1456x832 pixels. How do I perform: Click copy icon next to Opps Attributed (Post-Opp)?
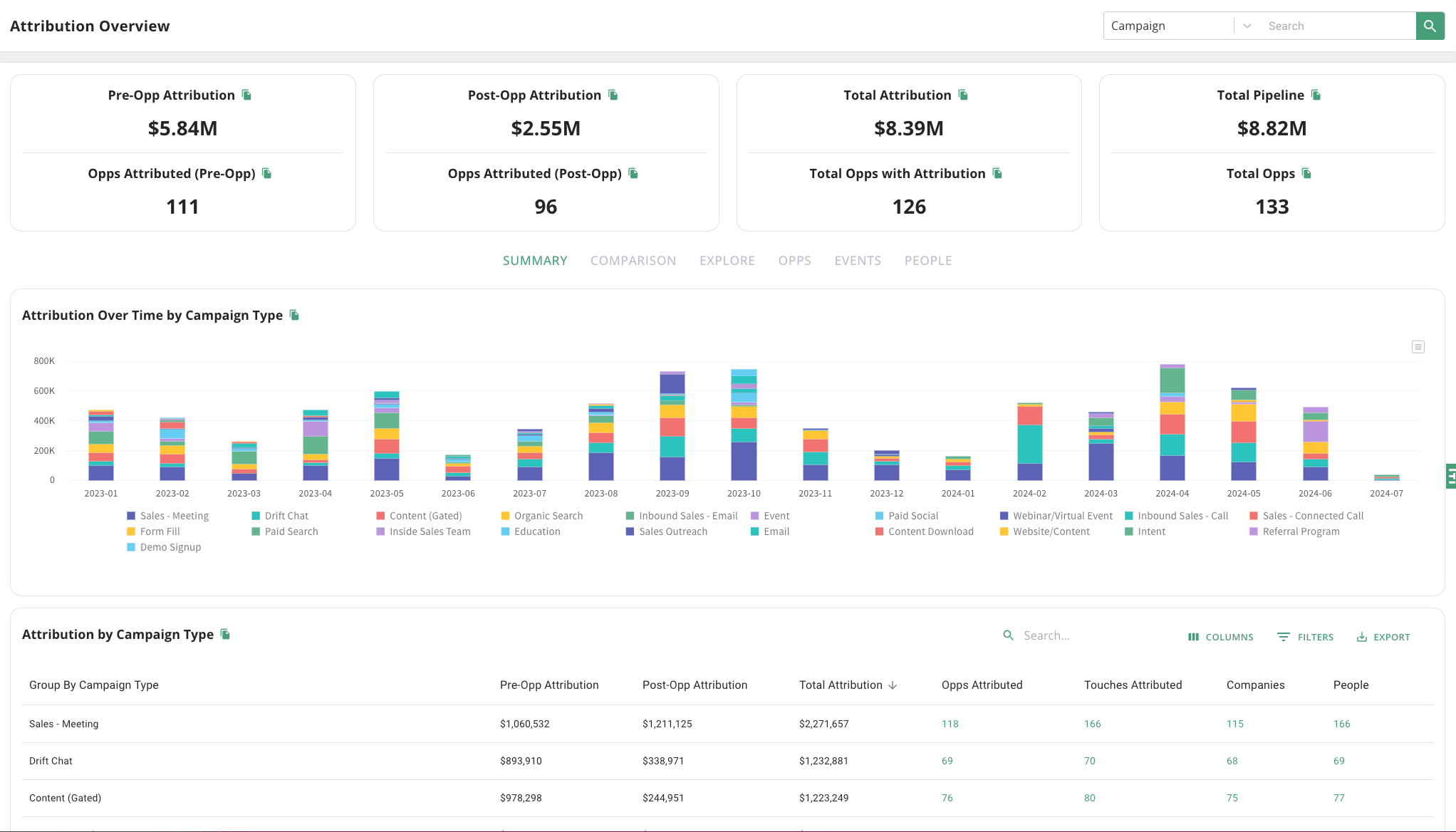[x=633, y=173]
